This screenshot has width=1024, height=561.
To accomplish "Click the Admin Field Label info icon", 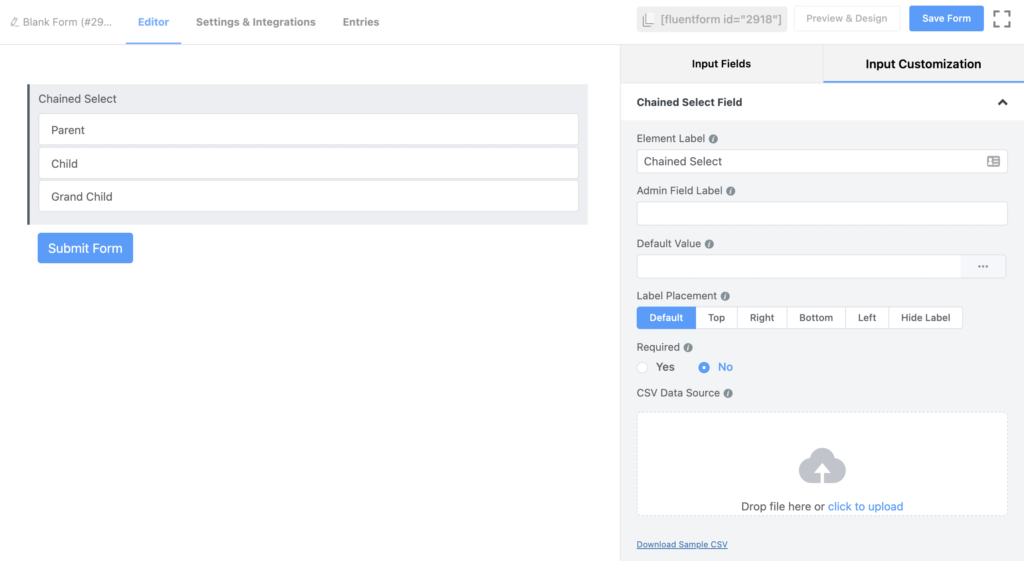I will (731, 191).
